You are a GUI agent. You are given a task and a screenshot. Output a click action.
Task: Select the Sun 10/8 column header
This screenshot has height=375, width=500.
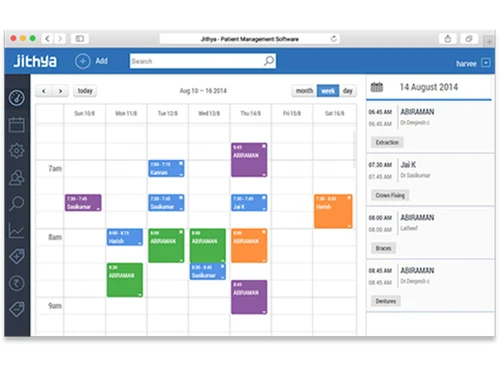84,113
